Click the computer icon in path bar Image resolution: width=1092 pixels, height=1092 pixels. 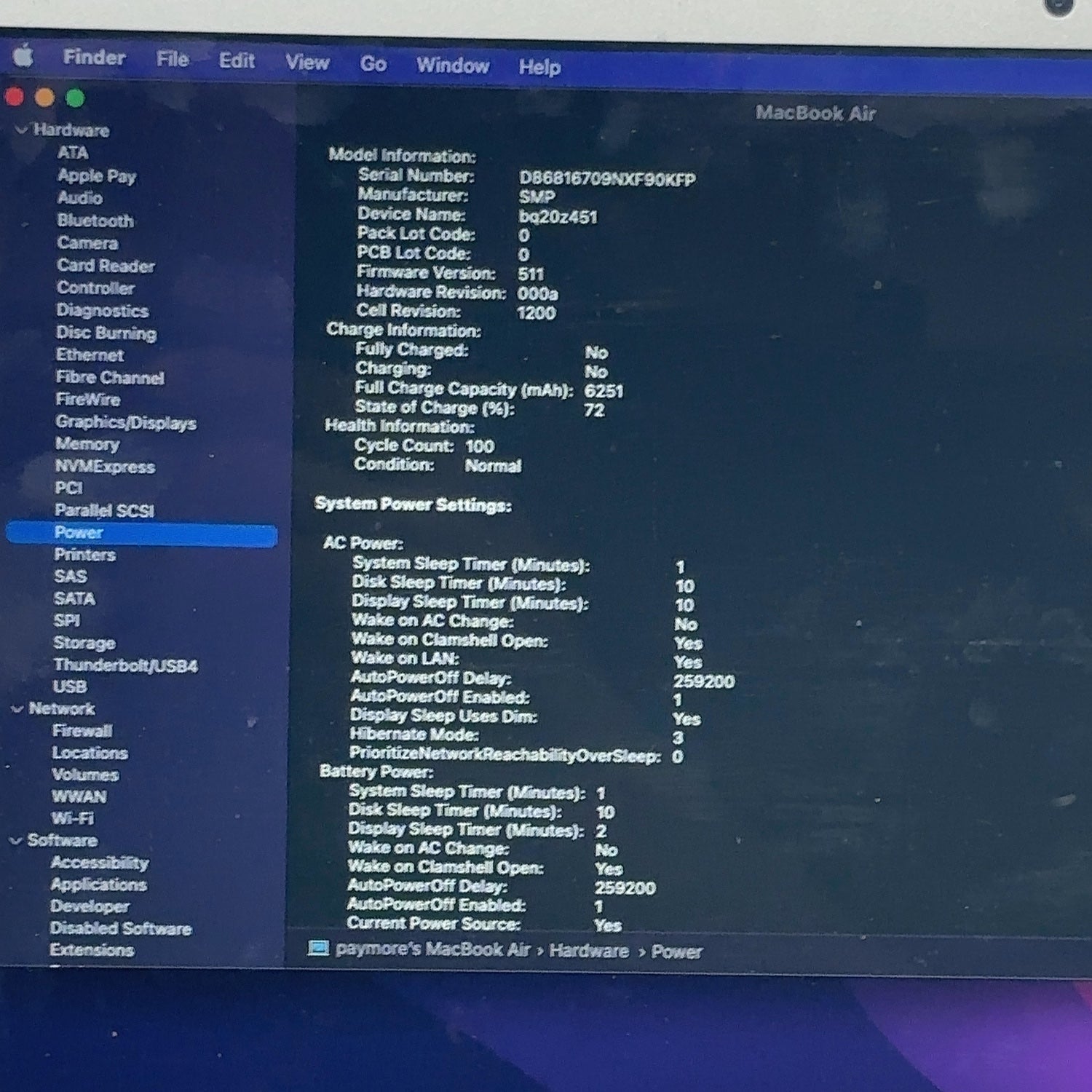click(x=318, y=948)
